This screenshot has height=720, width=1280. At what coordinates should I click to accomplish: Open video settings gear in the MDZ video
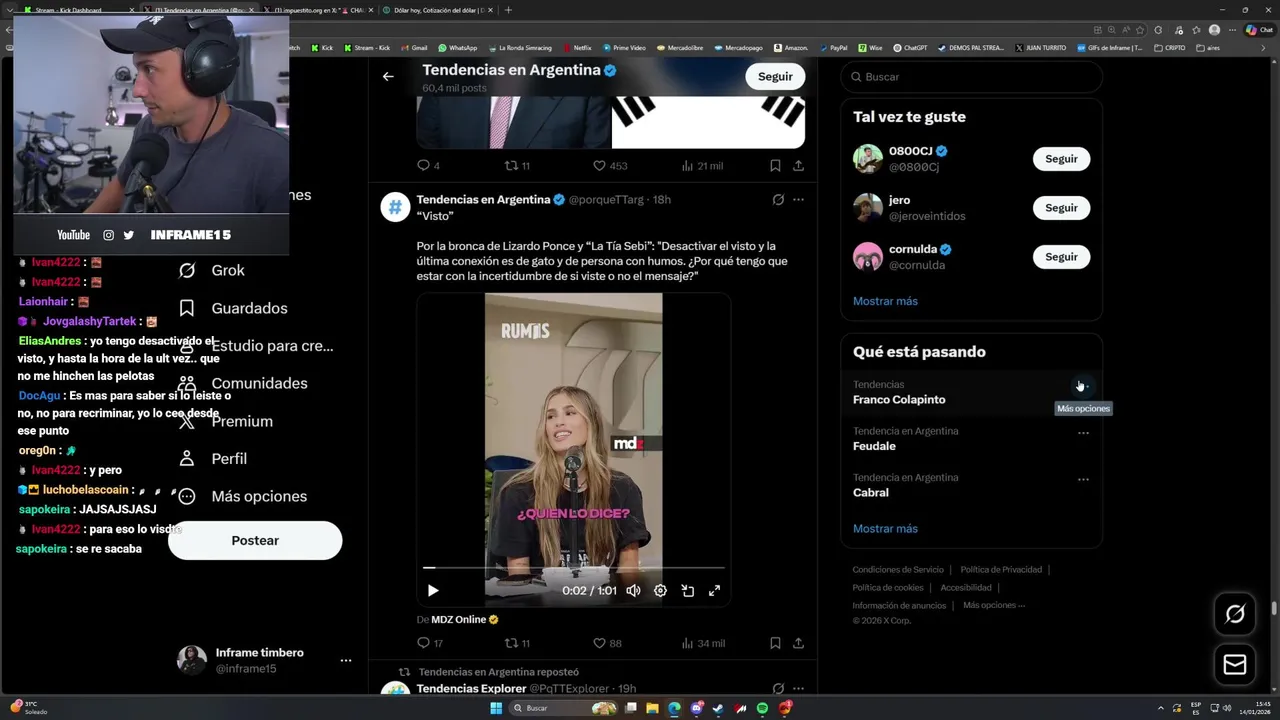[x=660, y=591]
